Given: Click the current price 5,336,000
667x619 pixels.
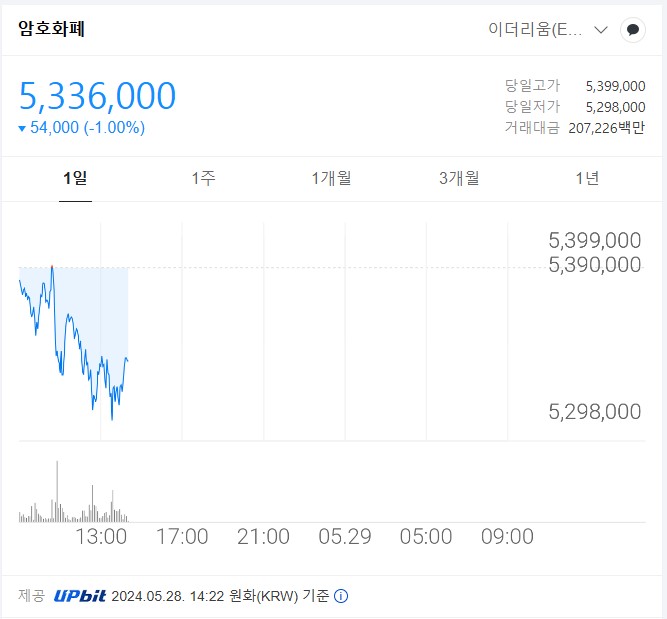Looking at the screenshot, I should (x=98, y=96).
